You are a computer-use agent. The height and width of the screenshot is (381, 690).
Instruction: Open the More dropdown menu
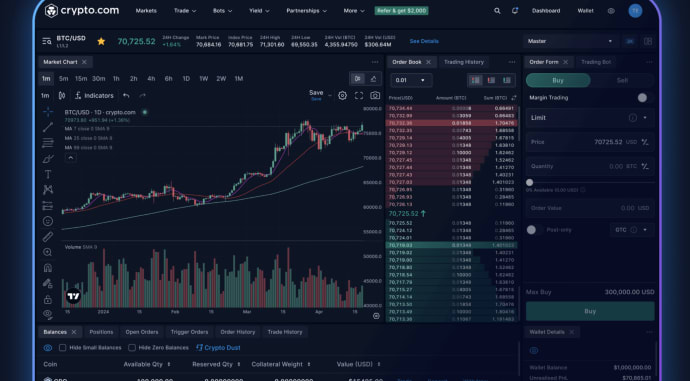354,11
